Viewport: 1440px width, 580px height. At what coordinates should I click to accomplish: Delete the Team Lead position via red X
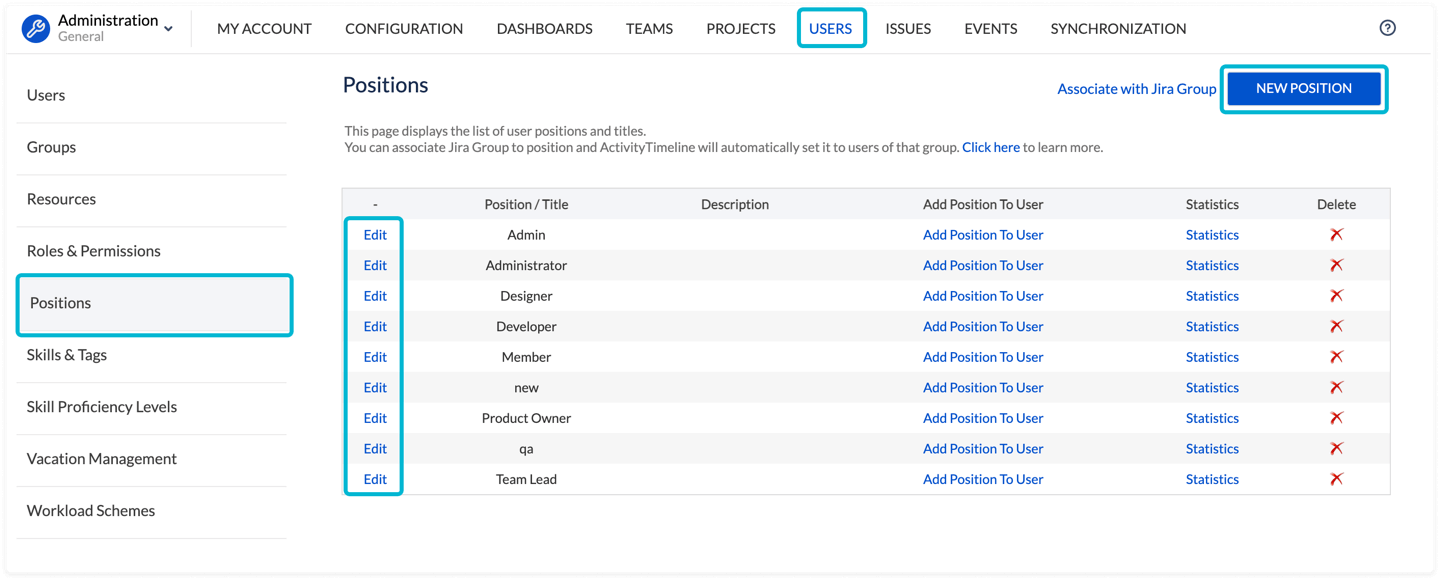pos(1336,478)
